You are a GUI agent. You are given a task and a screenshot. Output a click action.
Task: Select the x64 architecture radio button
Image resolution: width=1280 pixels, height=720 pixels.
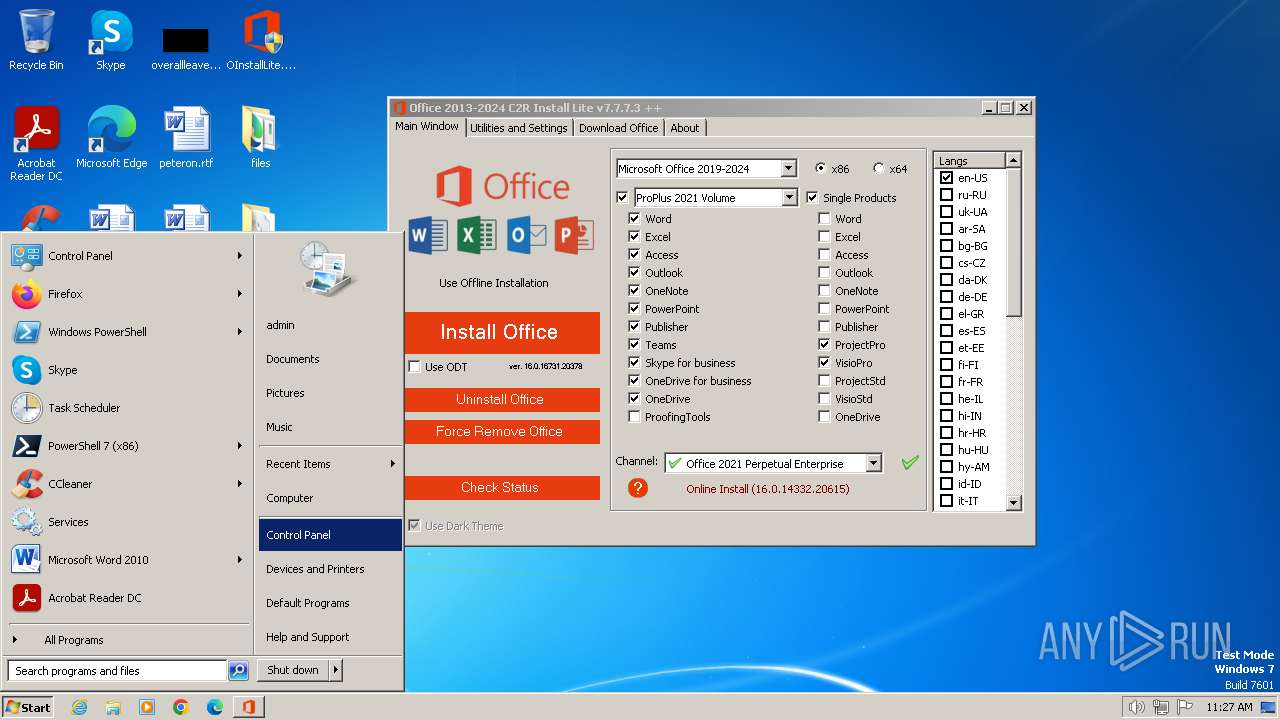click(879, 169)
